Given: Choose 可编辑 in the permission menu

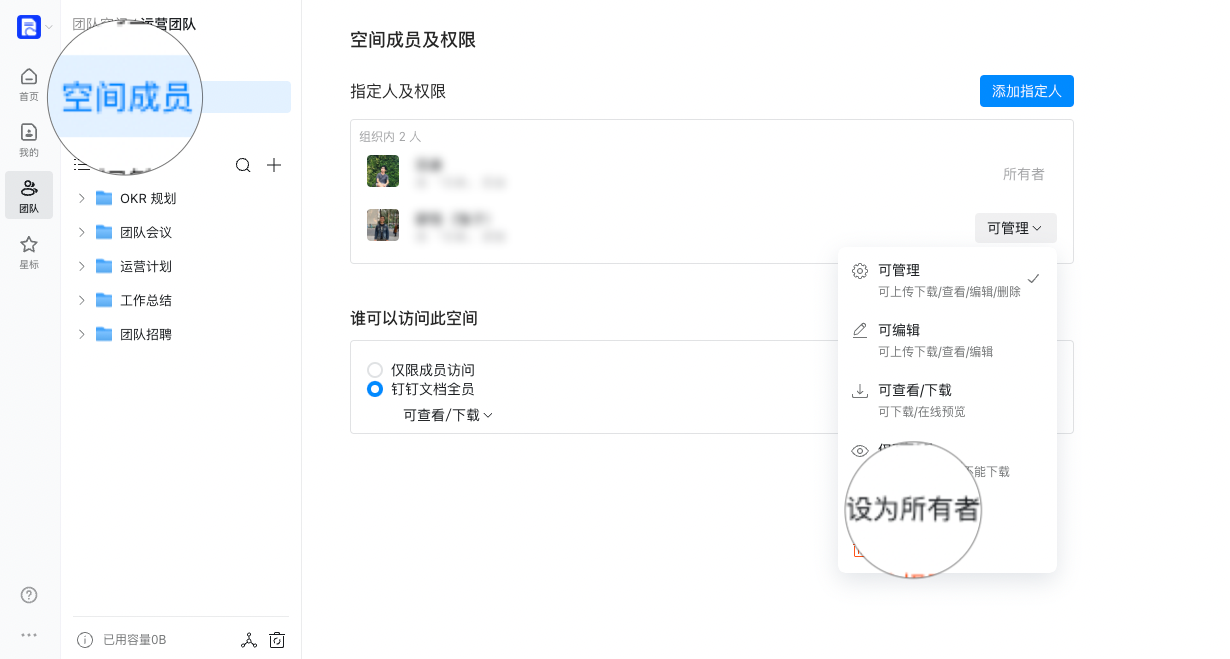Looking at the screenshot, I should [947, 340].
